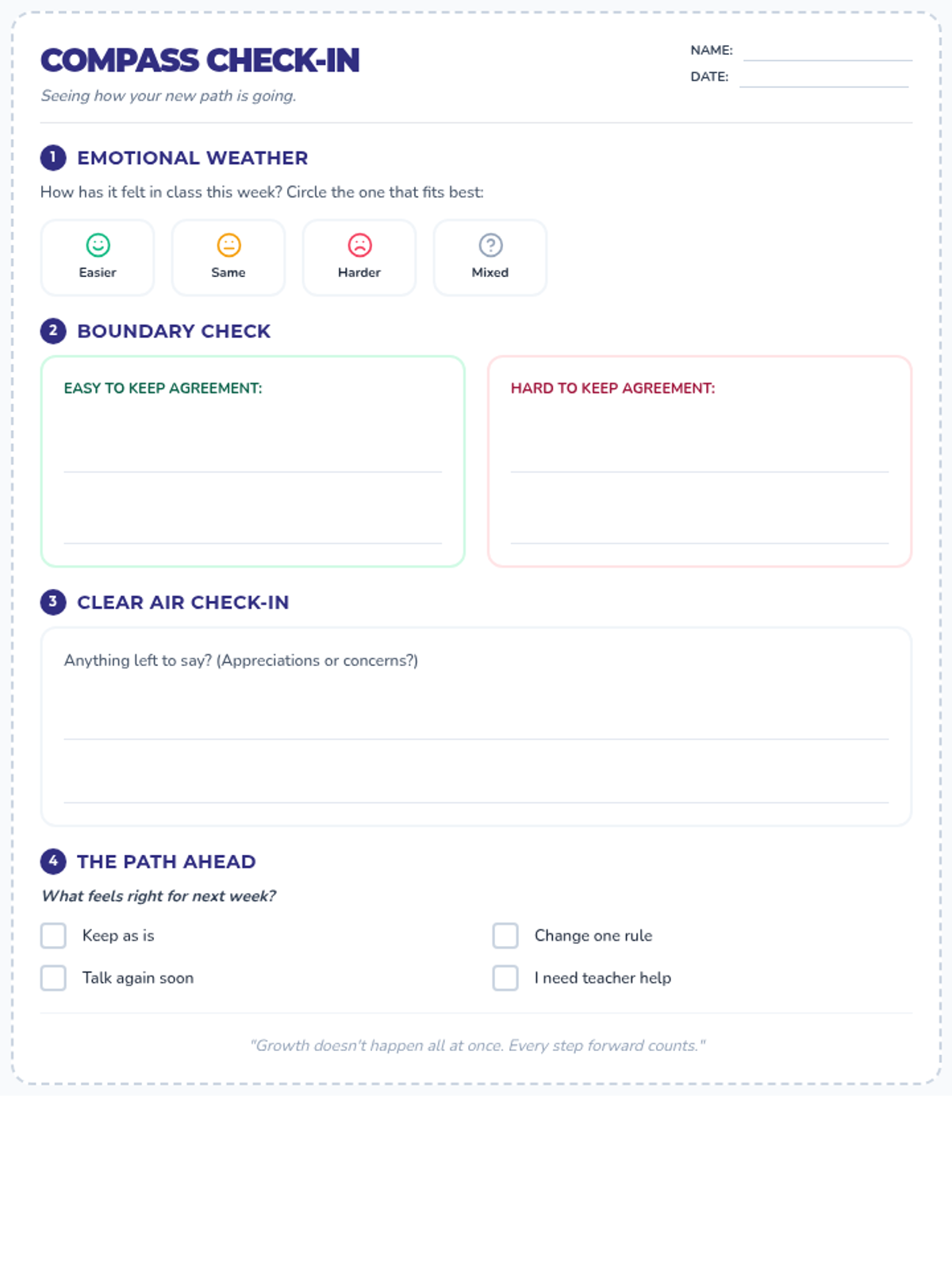Viewport: 952px width, 1270px height.
Task: Click number 2 Boundary Check badge
Action: [53, 330]
